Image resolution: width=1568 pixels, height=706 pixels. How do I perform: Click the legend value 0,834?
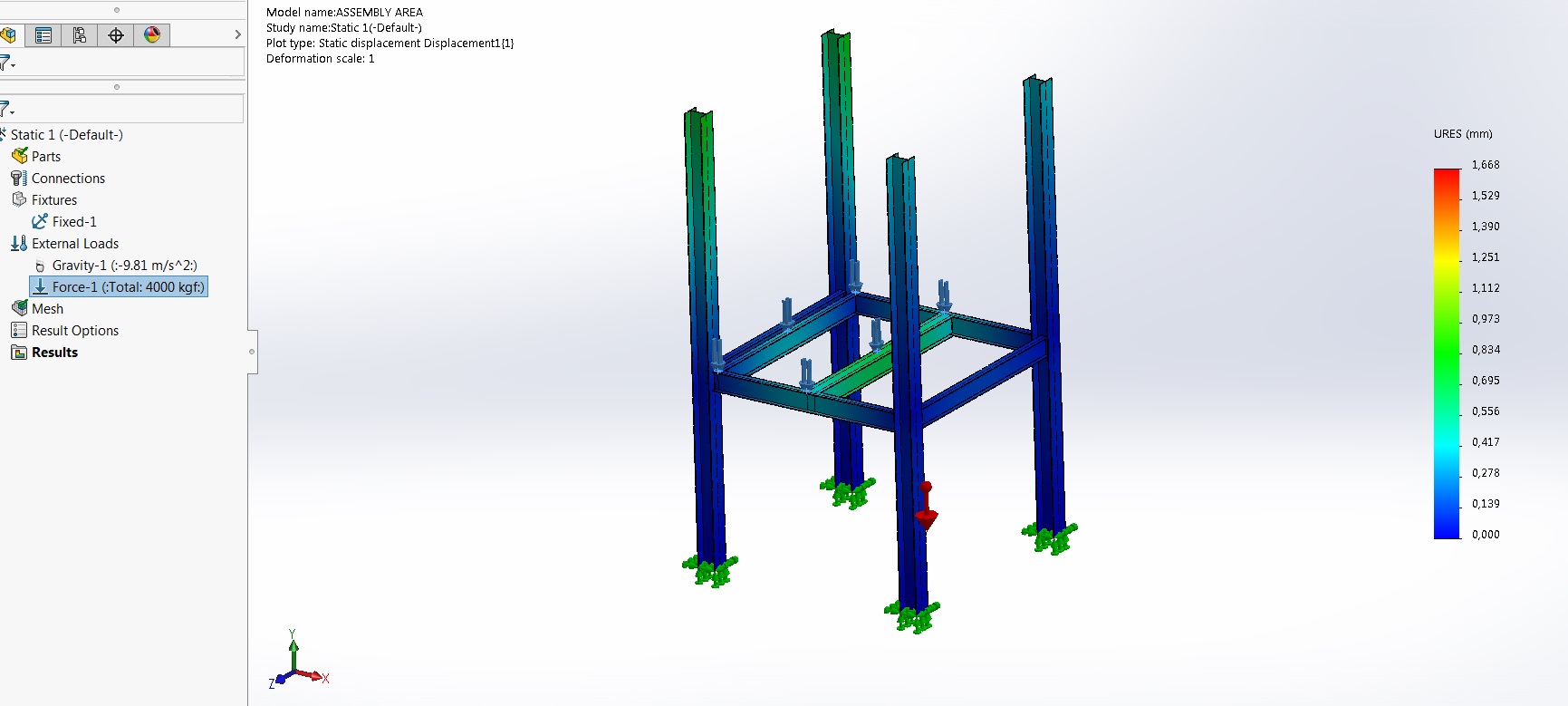coord(1486,350)
